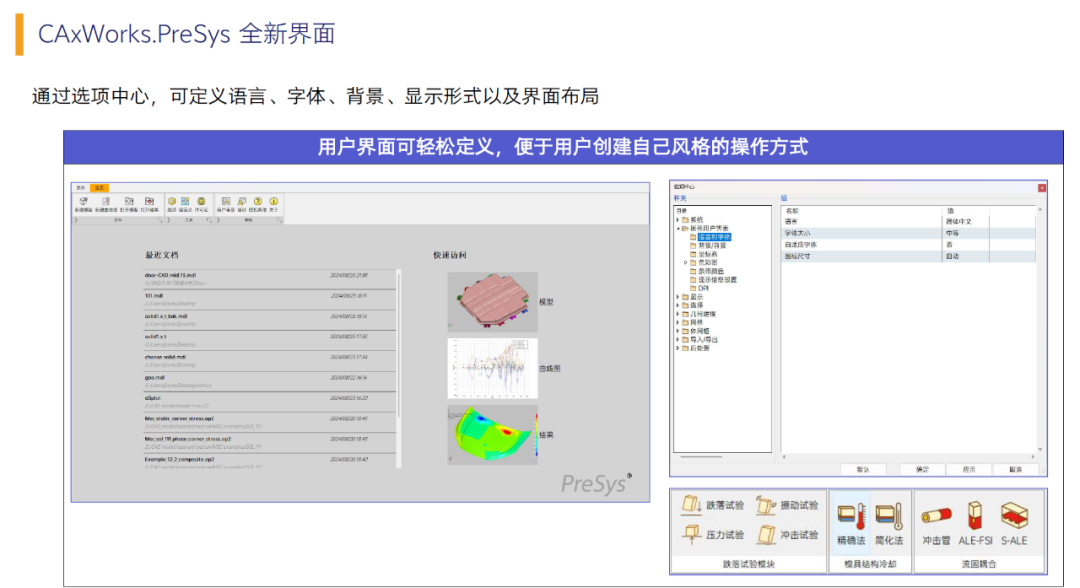
Task: Open recent file Example 12.2 composite.op2
Action: click(270, 463)
